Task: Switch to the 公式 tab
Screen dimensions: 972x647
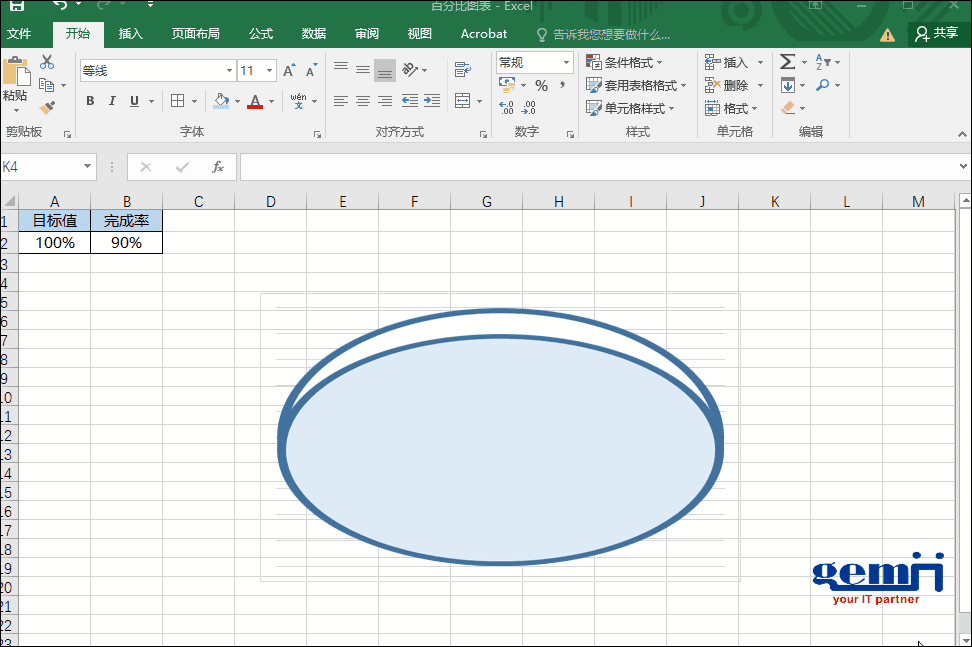Action: click(x=261, y=34)
